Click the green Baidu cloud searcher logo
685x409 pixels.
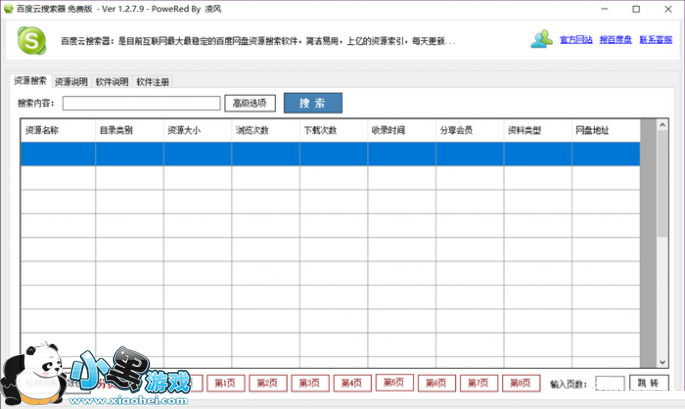(x=31, y=42)
